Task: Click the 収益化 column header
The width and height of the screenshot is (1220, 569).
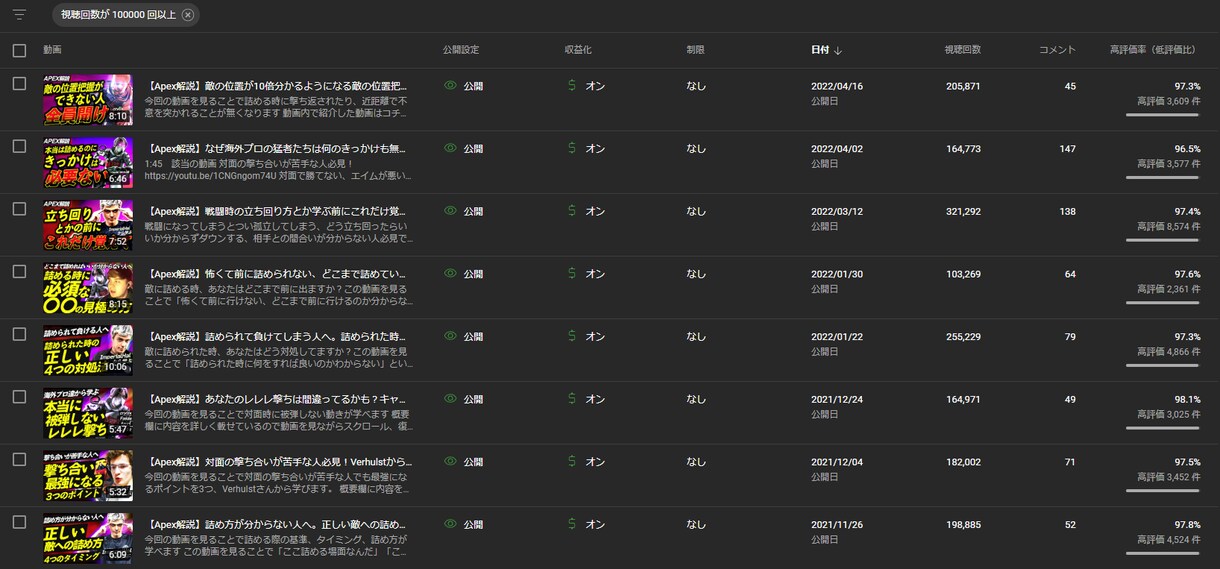Action: tap(578, 50)
